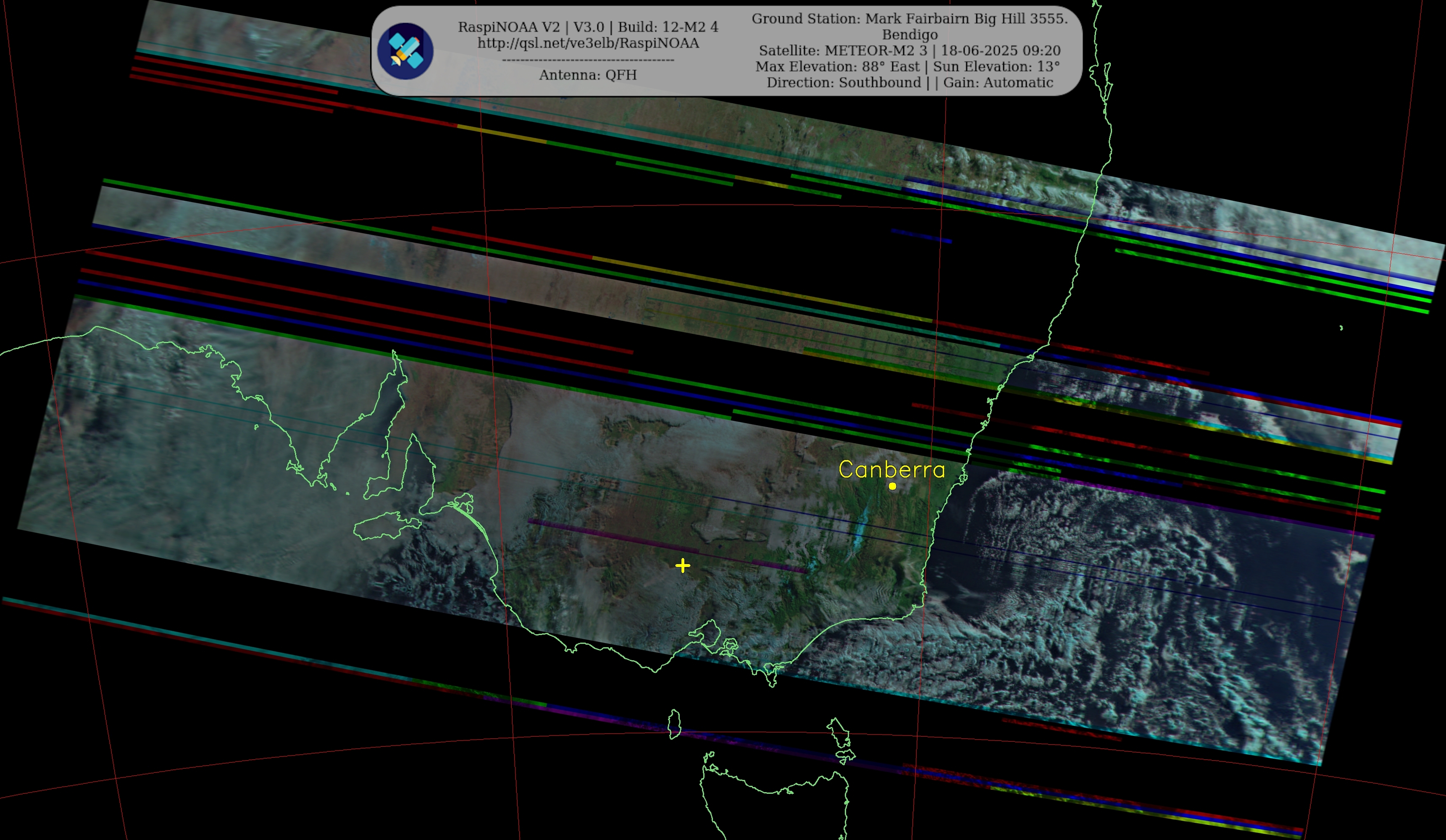This screenshot has height=840, width=1446.
Task: Click the Bendigo location text in header
Action: 910,35
